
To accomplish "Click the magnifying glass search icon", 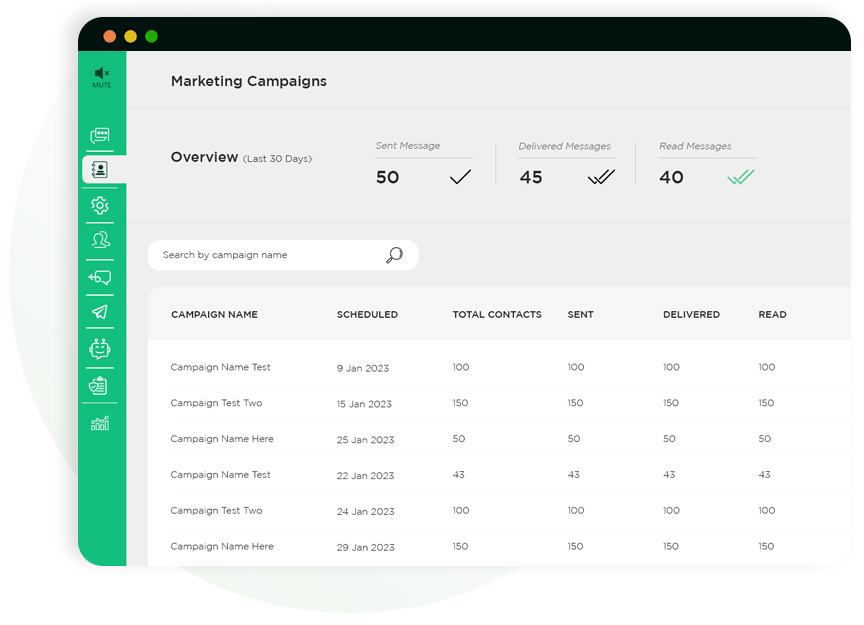I will click(395, 255).
